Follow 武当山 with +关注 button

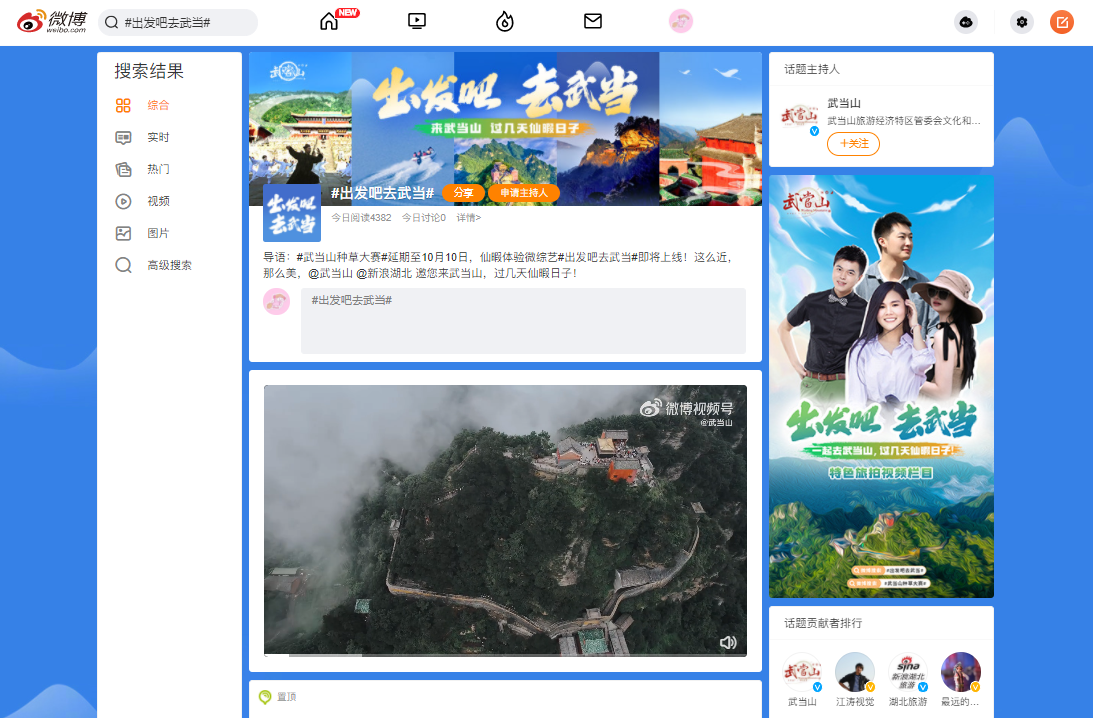(853, 144)
